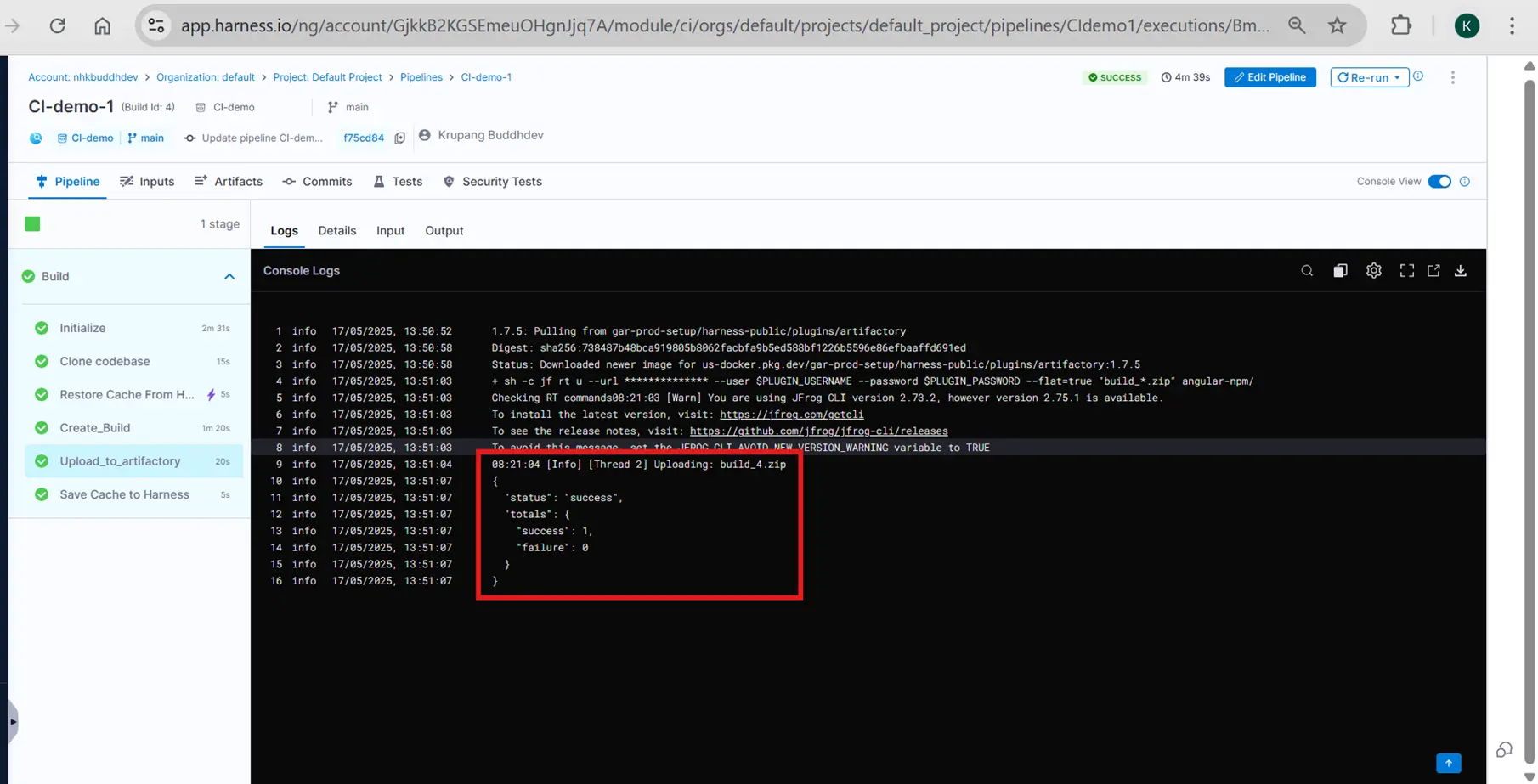Bookmark this page with the star

(x=1337, y=25)
